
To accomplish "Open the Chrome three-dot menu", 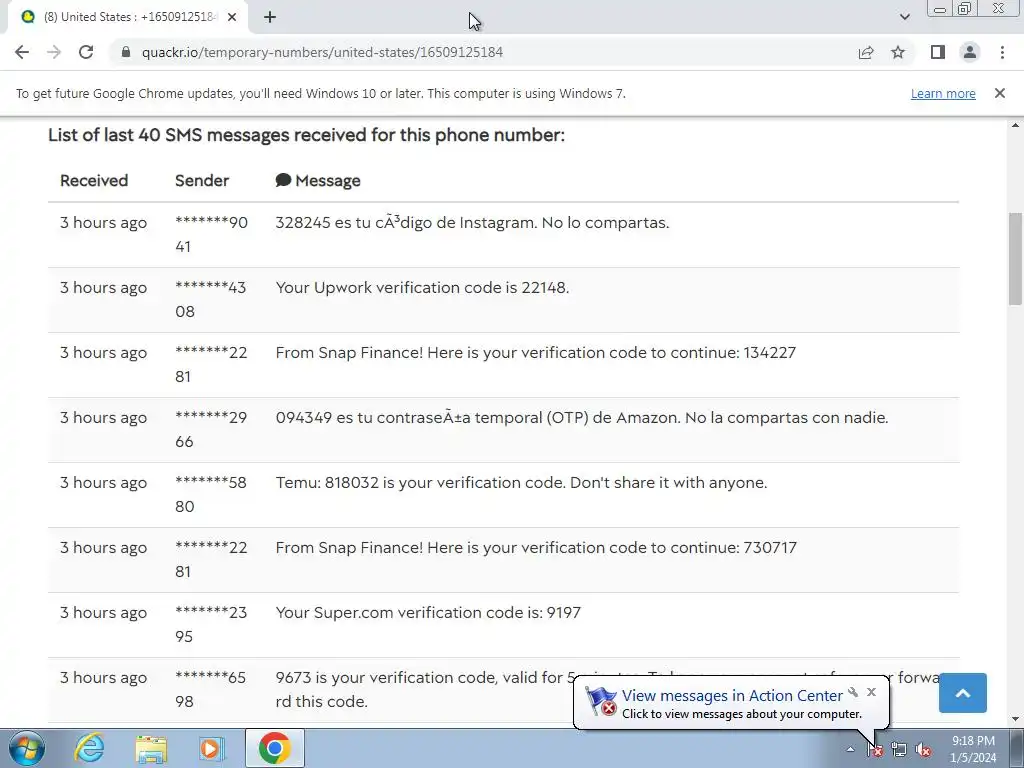I will click(1002, 52).
